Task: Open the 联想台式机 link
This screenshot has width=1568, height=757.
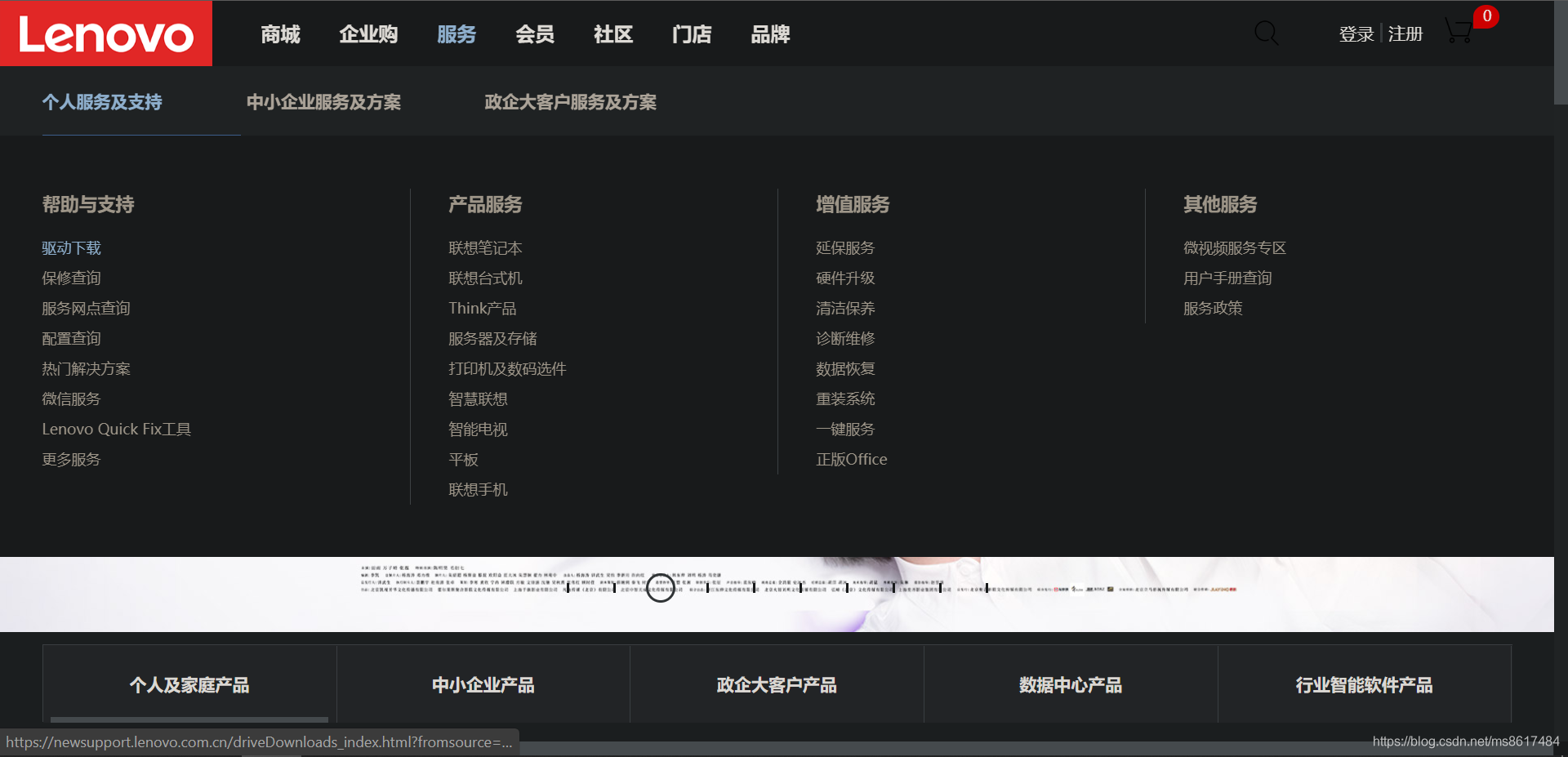Action: pyautogui.click(x=485, y=278)
